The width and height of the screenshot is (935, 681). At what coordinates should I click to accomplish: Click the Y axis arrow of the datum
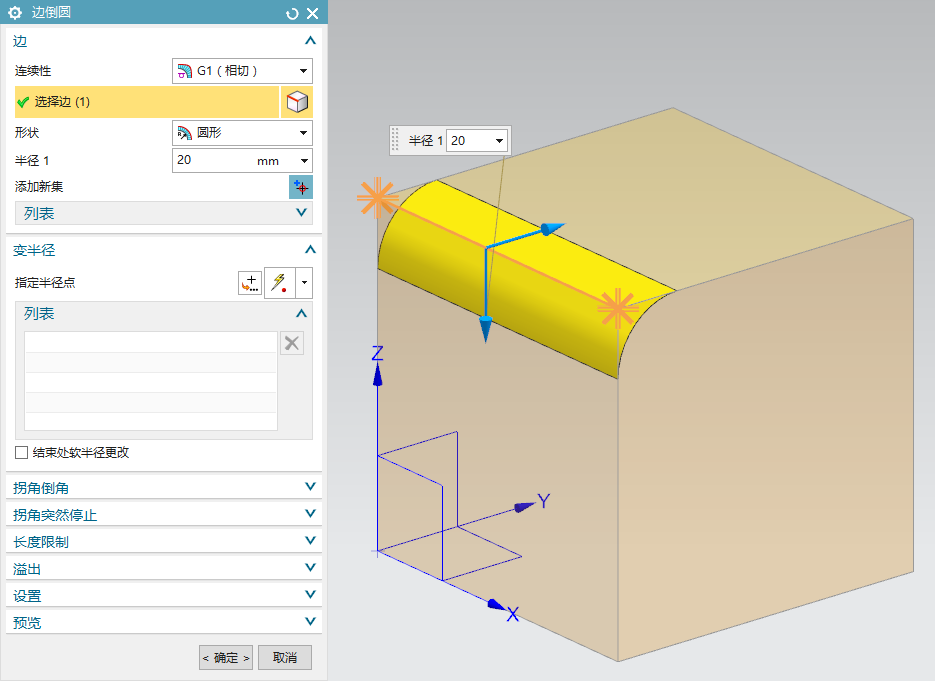point(524,507)
